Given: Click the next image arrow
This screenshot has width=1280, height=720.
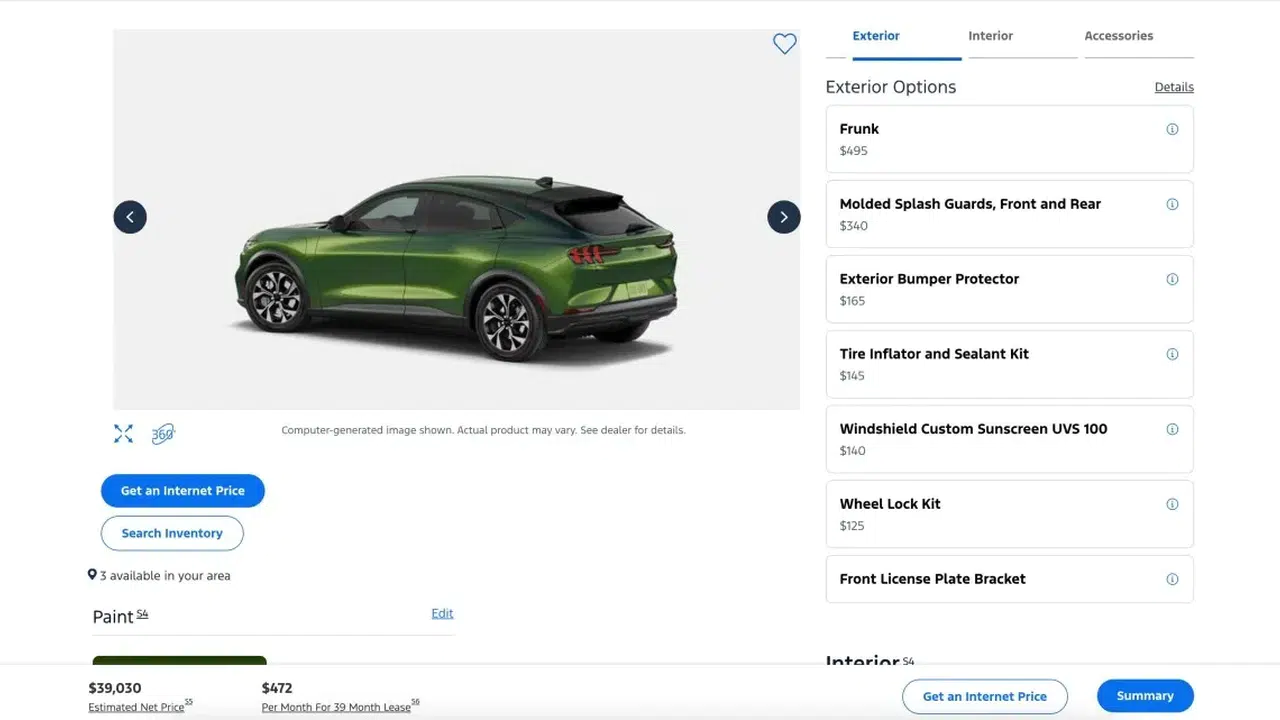Looking at the screenshot, I should click(784, 216).
